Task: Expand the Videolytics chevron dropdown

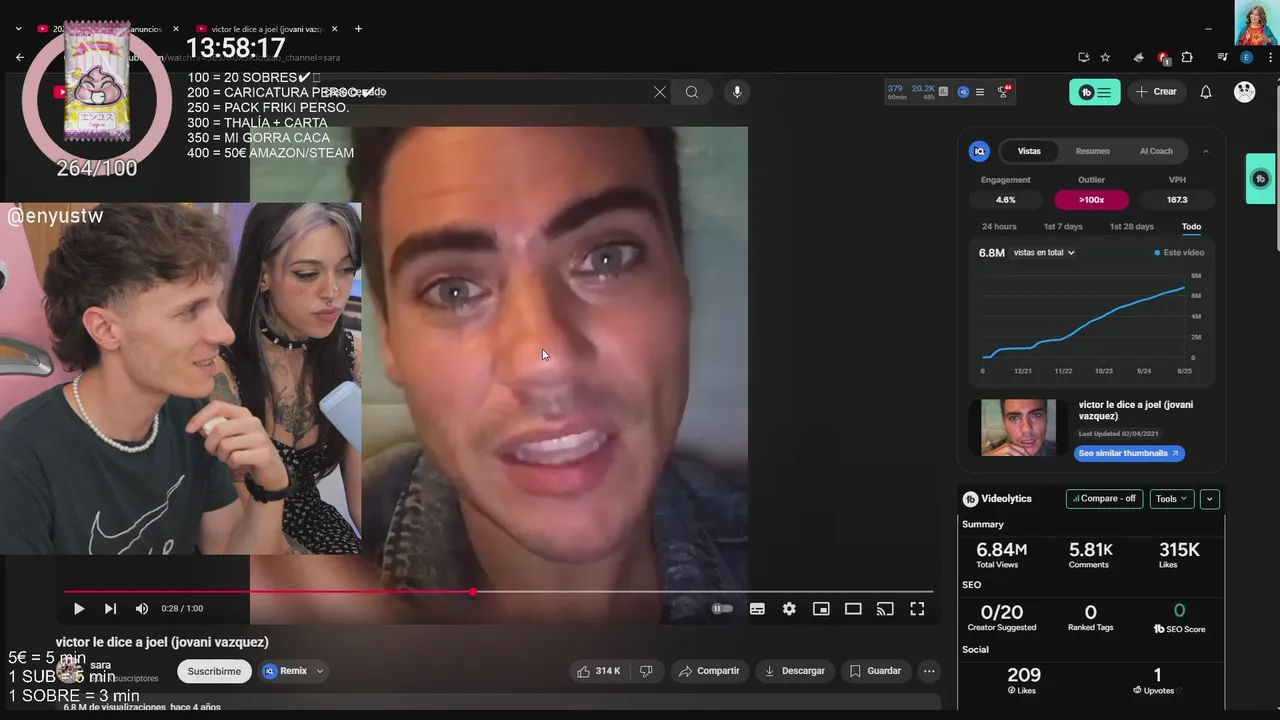Action: point(1210,498)
